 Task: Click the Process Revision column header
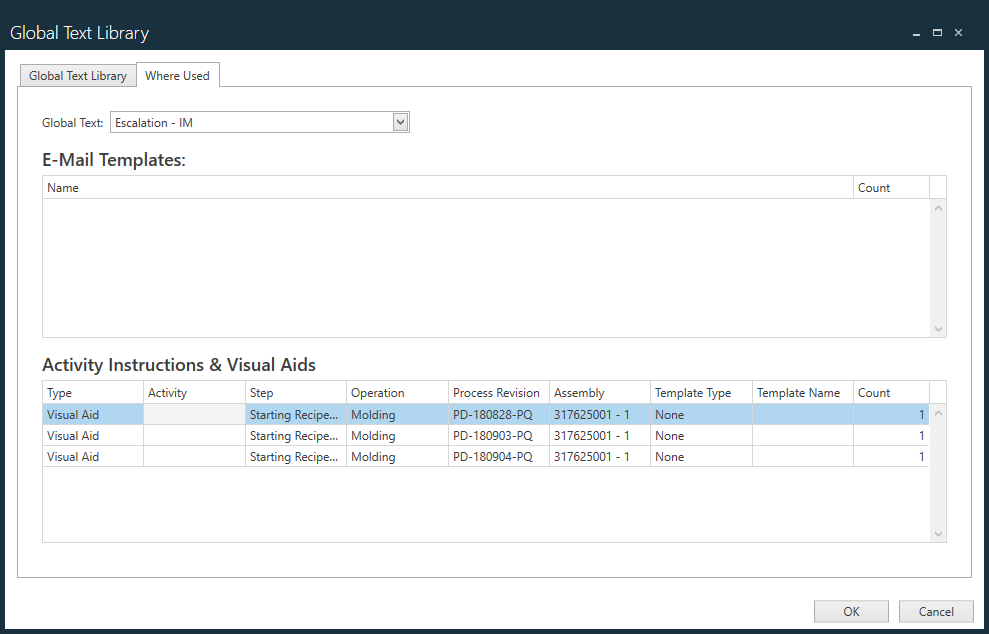[x=496, y=392]
